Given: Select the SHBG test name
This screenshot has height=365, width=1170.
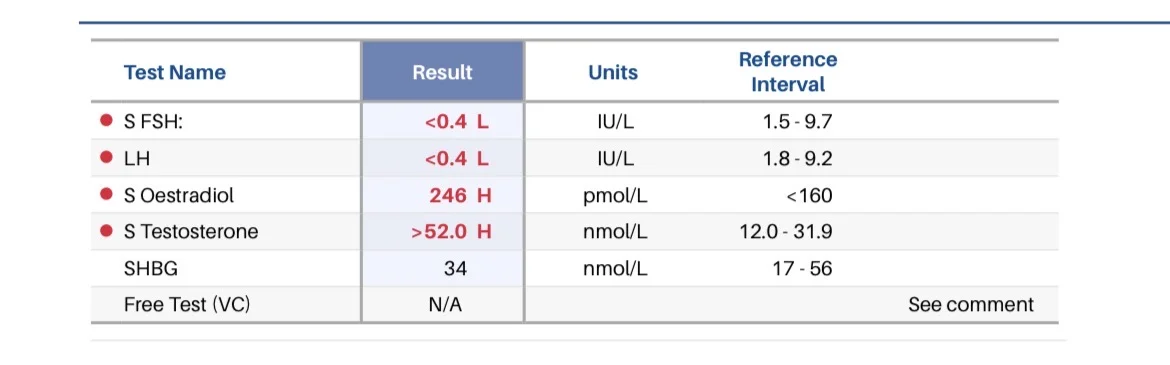Looking at the screenshot, I should click(x=151, y=268).
